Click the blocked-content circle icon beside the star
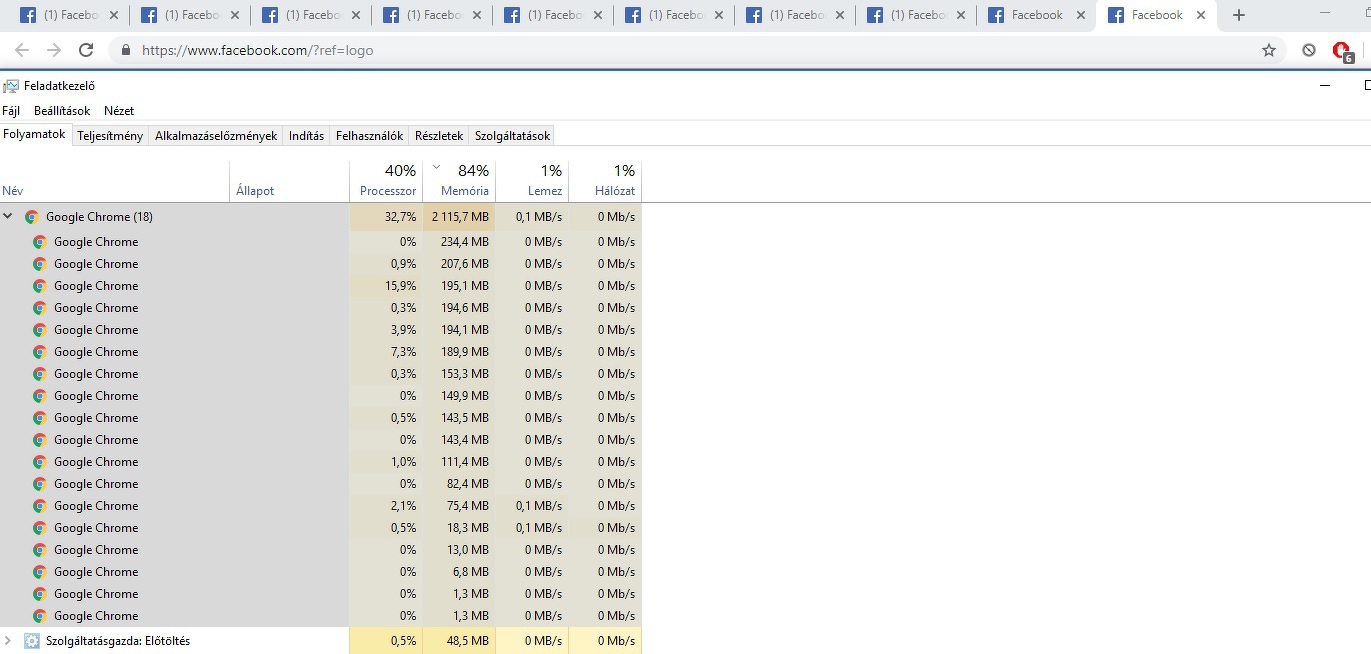This screenshot has width=1371, height=654. coord(1309,50)
